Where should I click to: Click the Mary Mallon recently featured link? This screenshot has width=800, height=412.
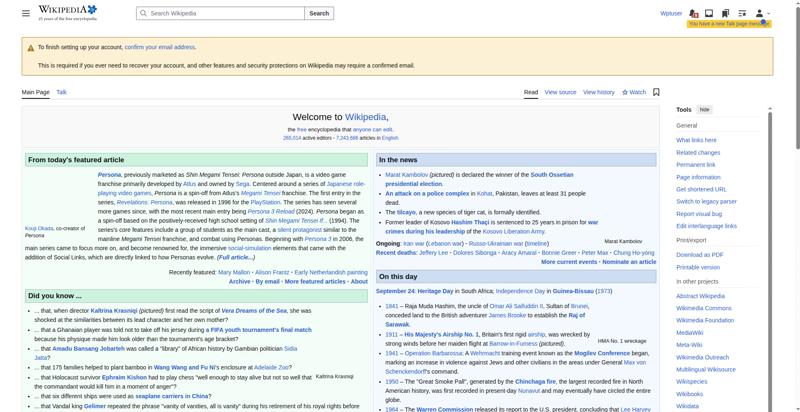[234, 273]
